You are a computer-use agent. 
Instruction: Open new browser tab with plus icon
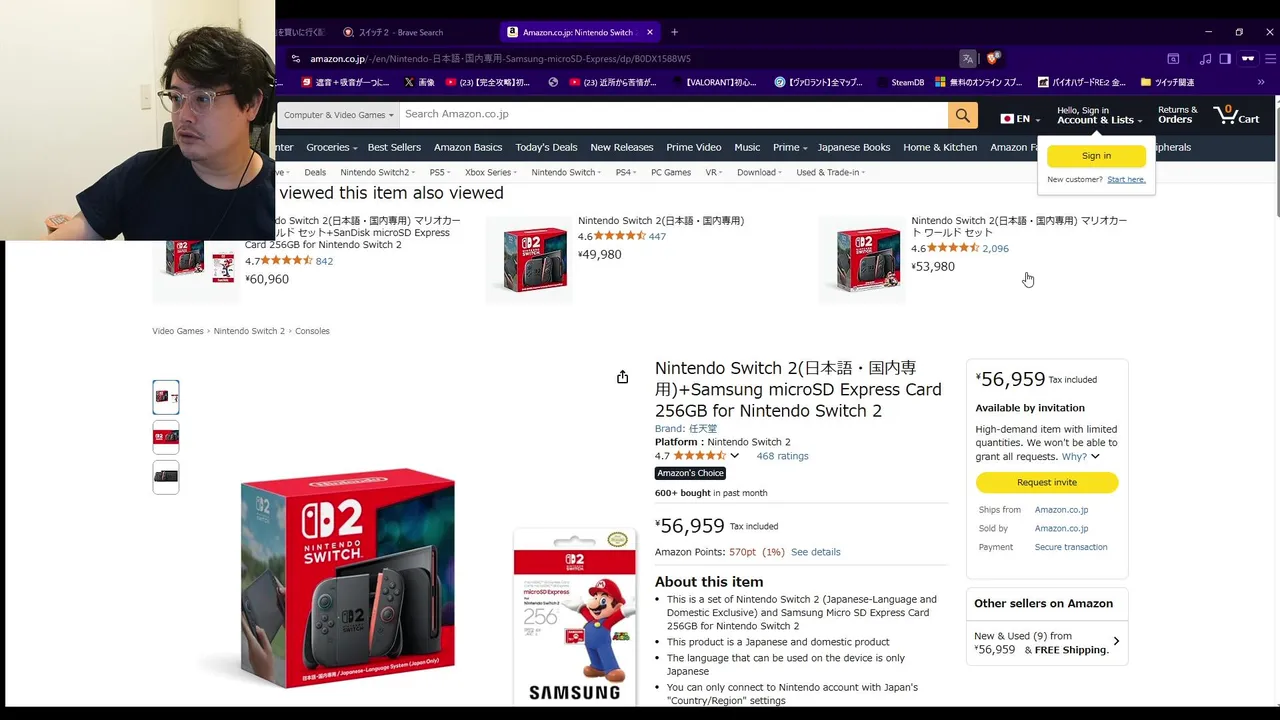pos(674,32)
